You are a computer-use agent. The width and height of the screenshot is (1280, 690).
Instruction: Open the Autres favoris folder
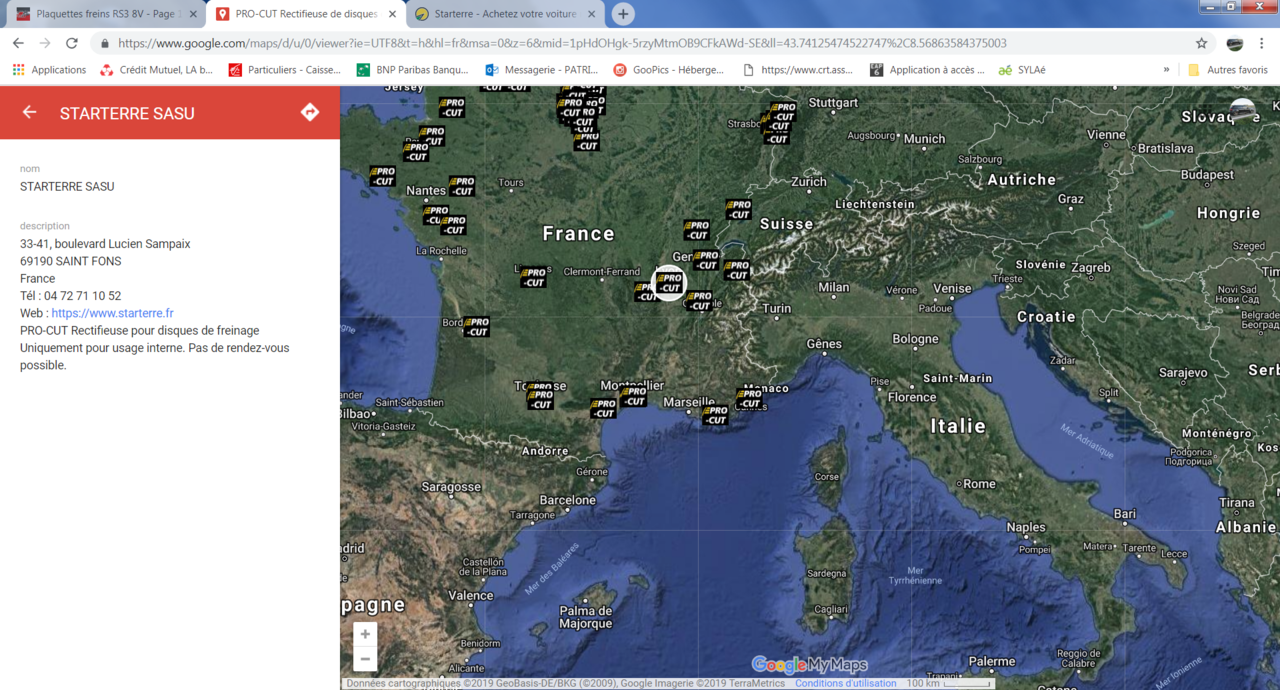click(x=1228, y=70)
